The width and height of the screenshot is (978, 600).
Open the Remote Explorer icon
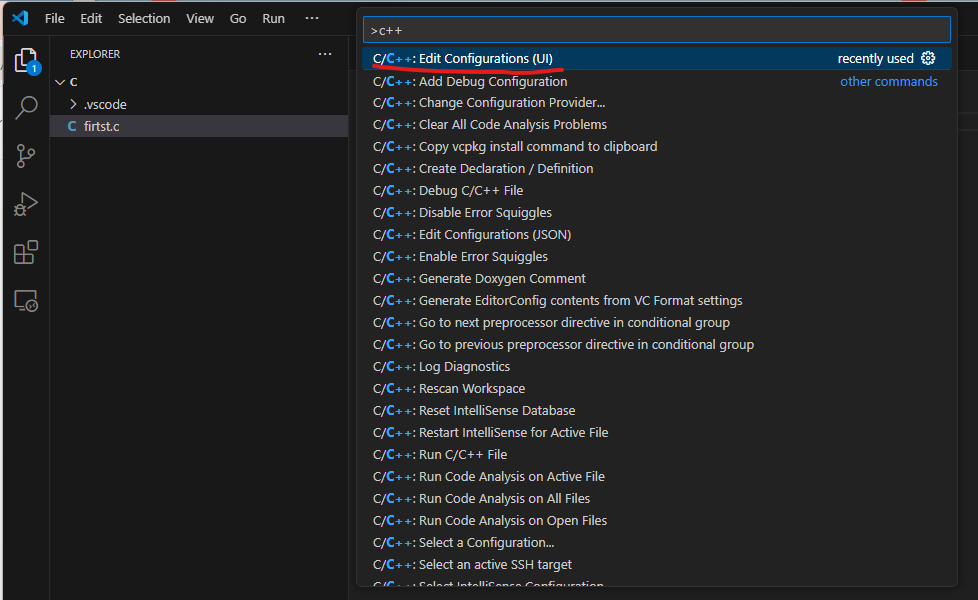[26, 301]
